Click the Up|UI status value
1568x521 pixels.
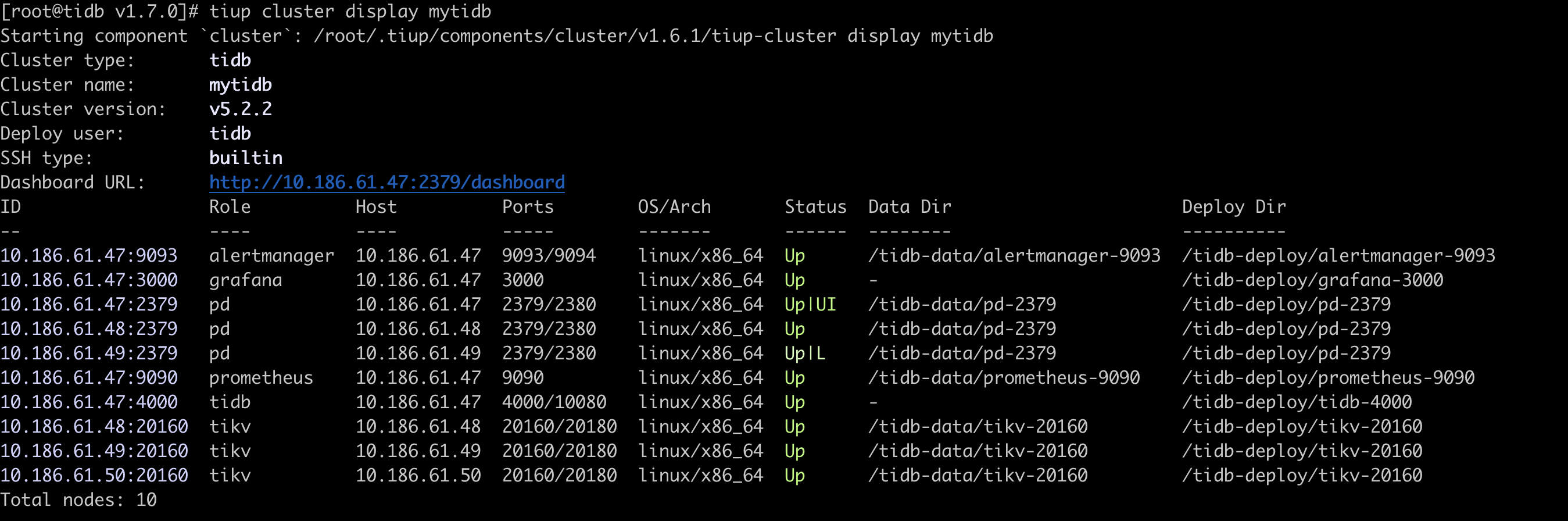tap(810, 304)
